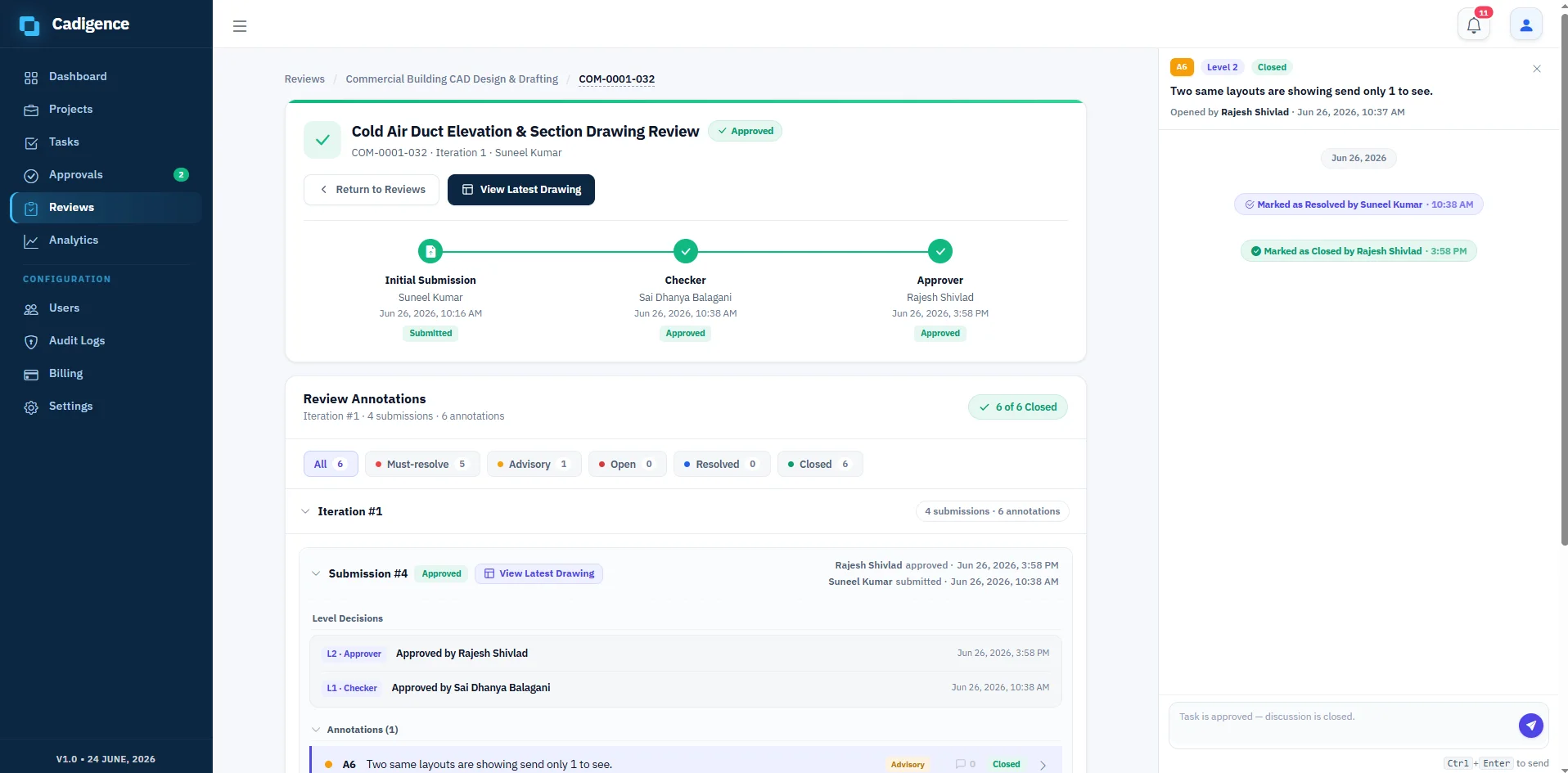The image size is (1568, 773).
Task: Click the Checker step circle
Action: point(686,251)
